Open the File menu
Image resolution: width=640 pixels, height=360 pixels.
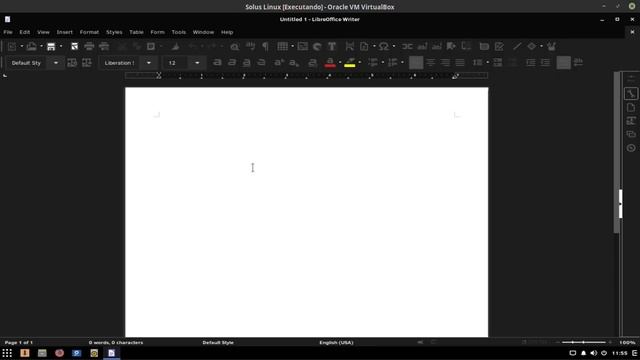[8, 32]
